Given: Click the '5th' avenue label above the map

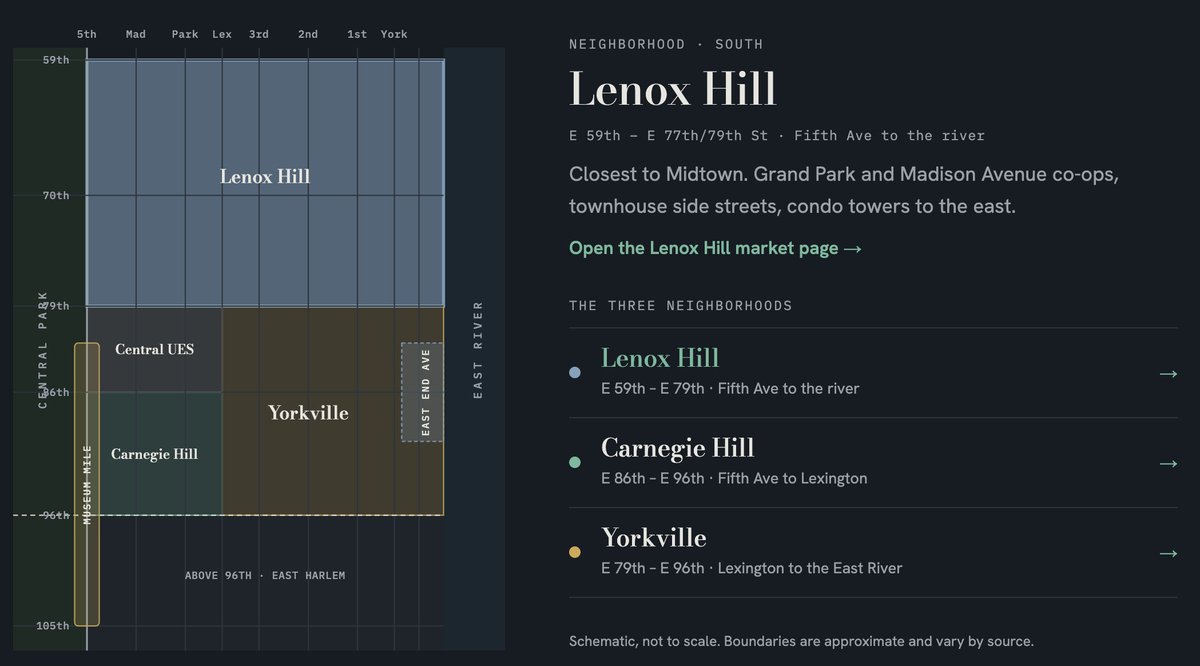Looking at the screenshot, I should 87,34.
